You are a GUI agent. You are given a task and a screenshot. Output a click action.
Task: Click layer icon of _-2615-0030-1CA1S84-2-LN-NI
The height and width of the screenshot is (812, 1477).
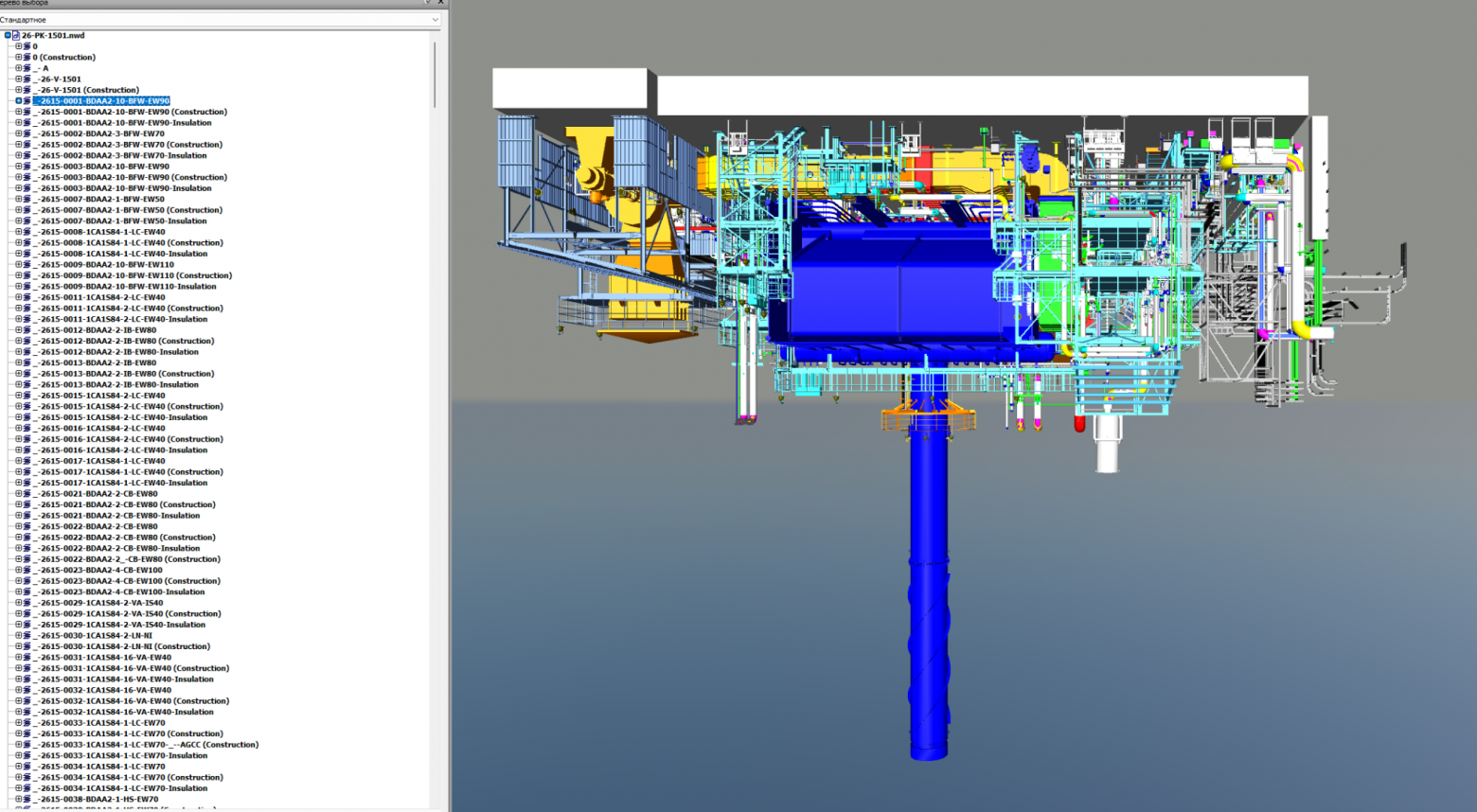pyautogui.click(x=27, y=635)
